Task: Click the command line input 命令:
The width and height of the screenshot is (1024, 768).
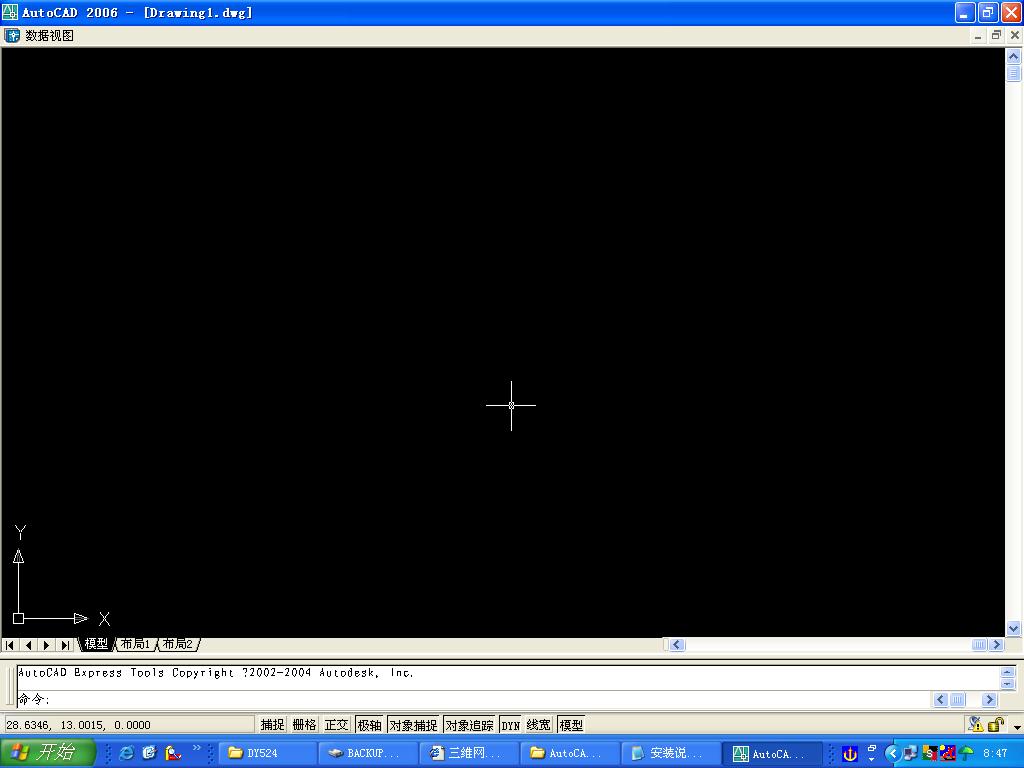Action: (473, 699)
